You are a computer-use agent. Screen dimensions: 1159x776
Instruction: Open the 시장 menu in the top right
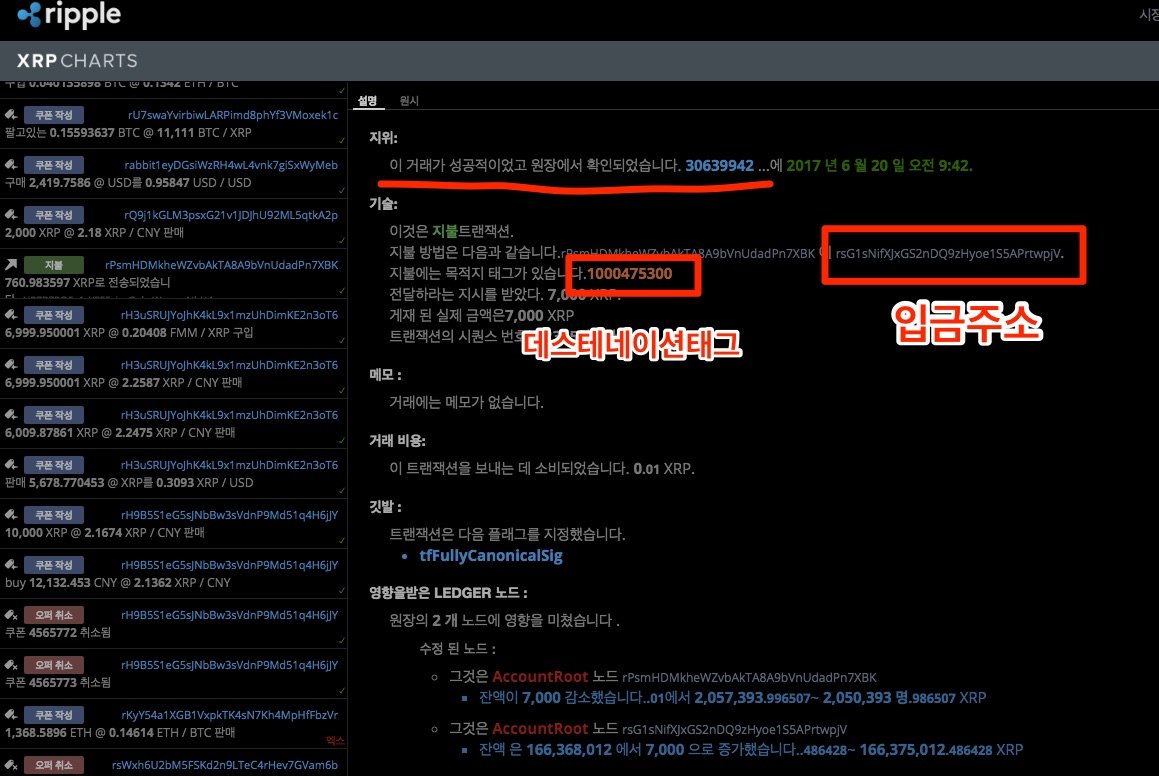(x=1148, y=14)
